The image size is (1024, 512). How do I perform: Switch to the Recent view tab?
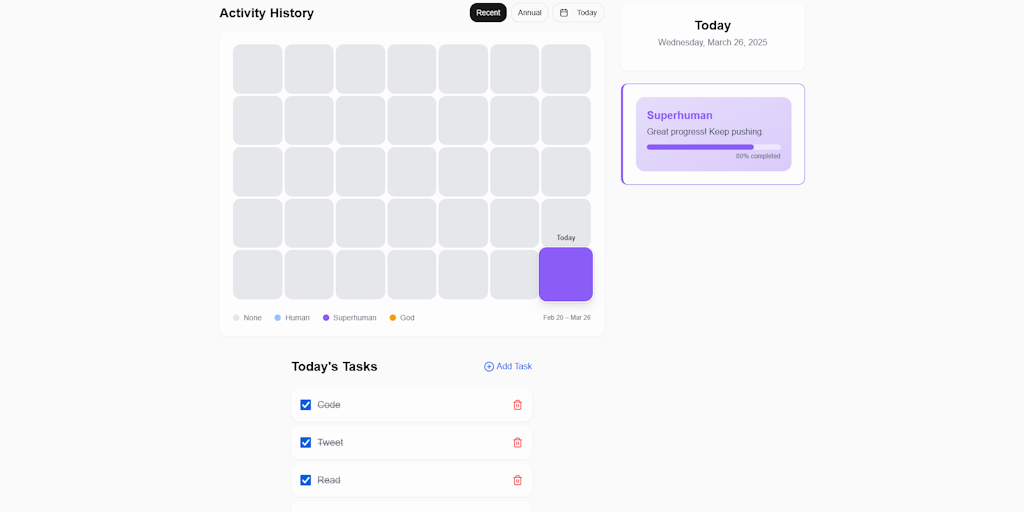(x=488, y=12)
